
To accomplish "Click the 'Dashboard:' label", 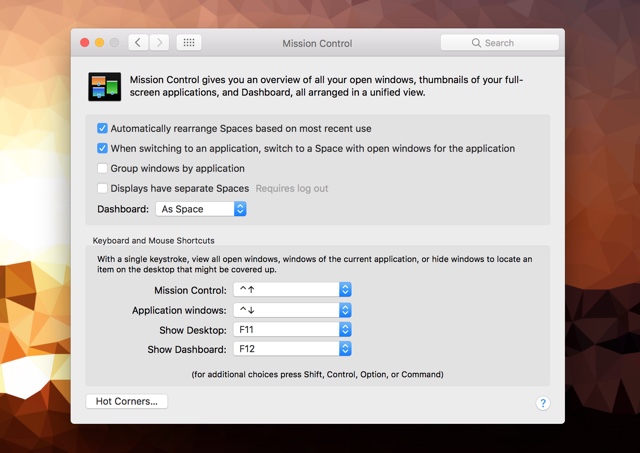I will coord(123,209).
